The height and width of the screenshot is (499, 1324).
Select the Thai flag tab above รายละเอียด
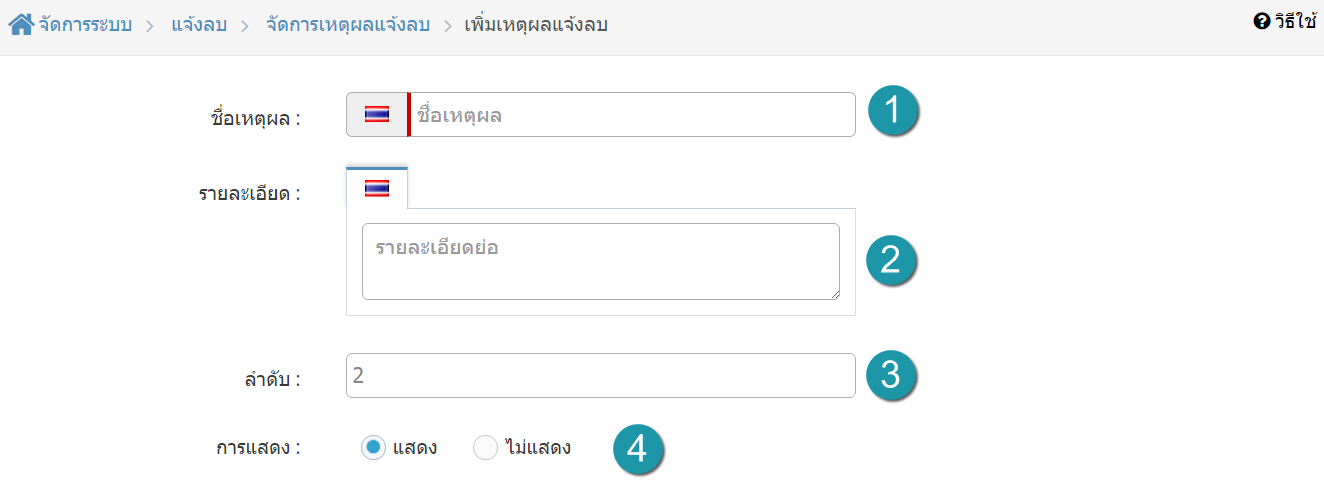click(377, 188)
